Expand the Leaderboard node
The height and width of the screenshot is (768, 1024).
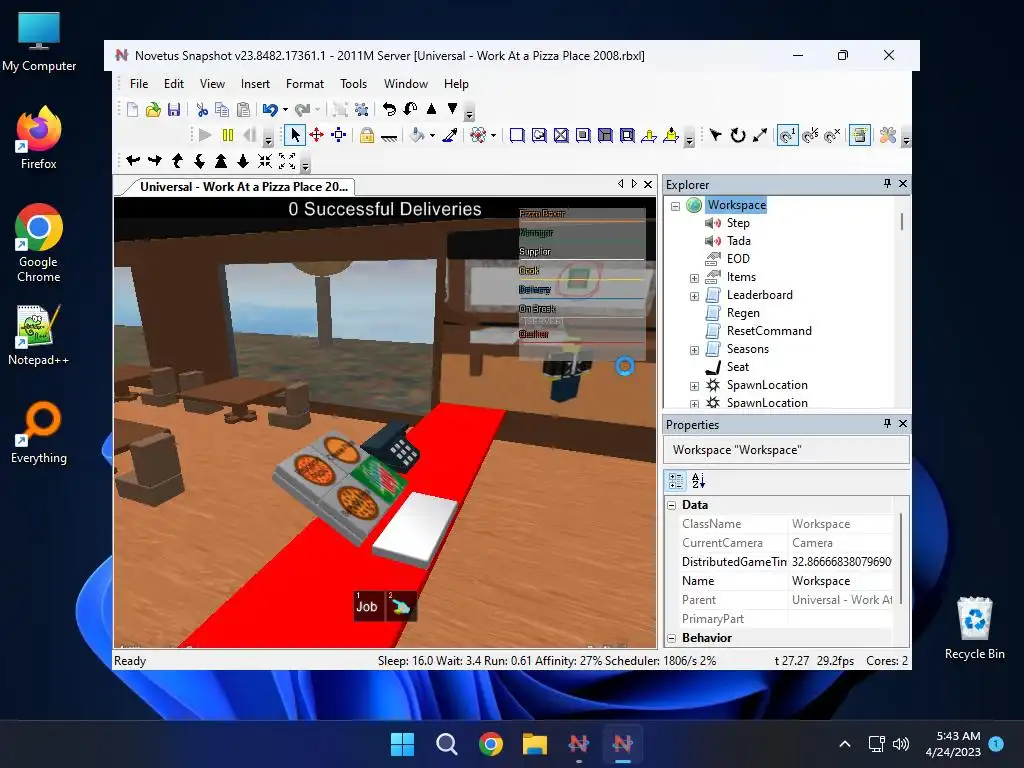point(694,296)
